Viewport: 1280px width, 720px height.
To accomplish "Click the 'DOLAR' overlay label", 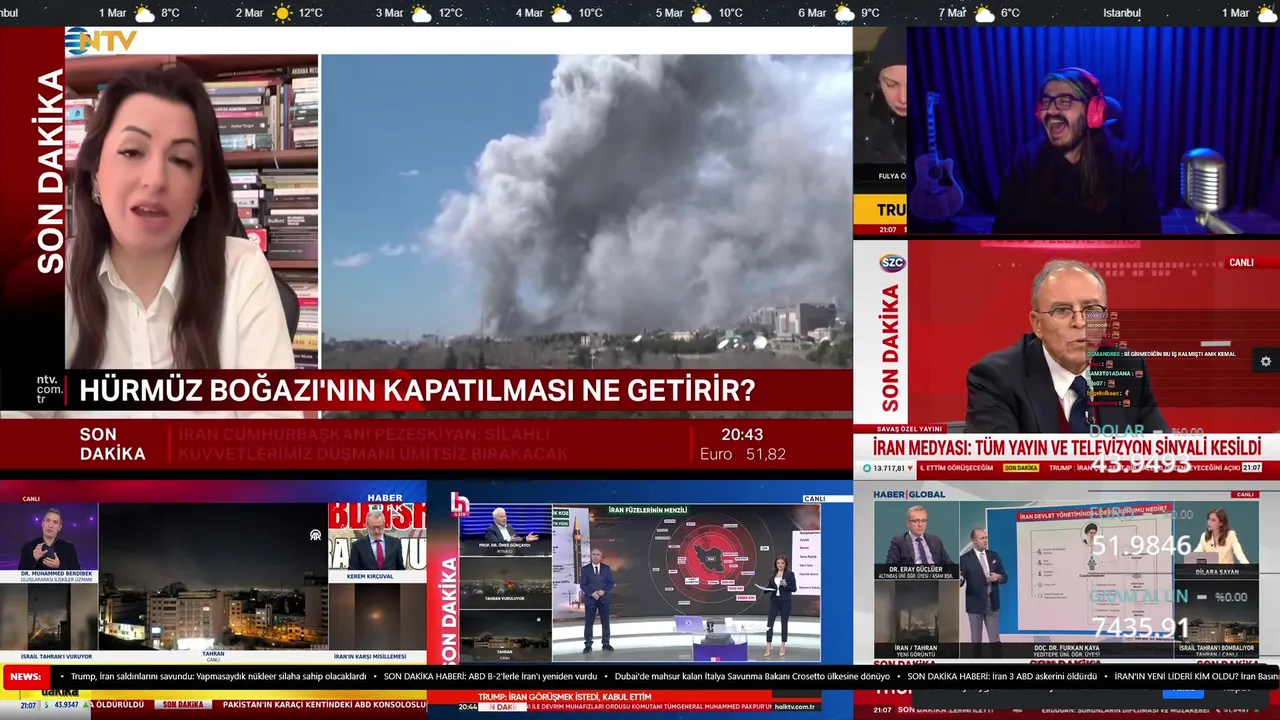I will click(1116, 431).
